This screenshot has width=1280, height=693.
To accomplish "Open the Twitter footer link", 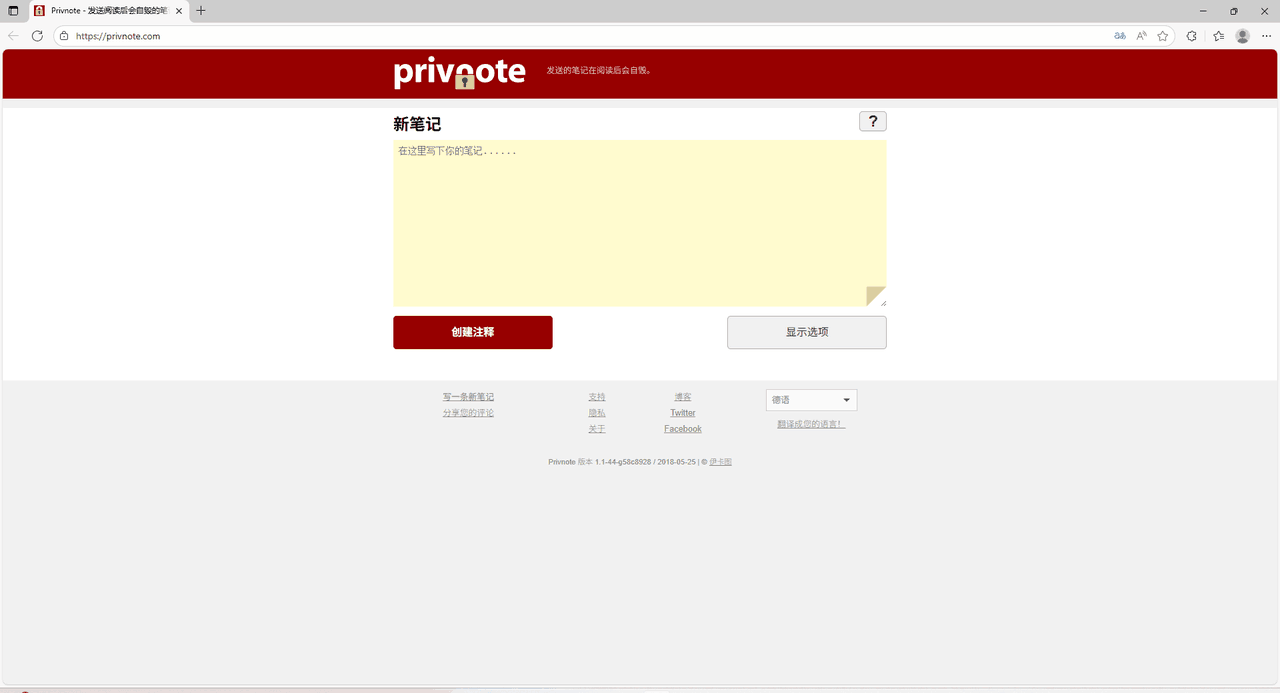I will [x=683, y=413].
